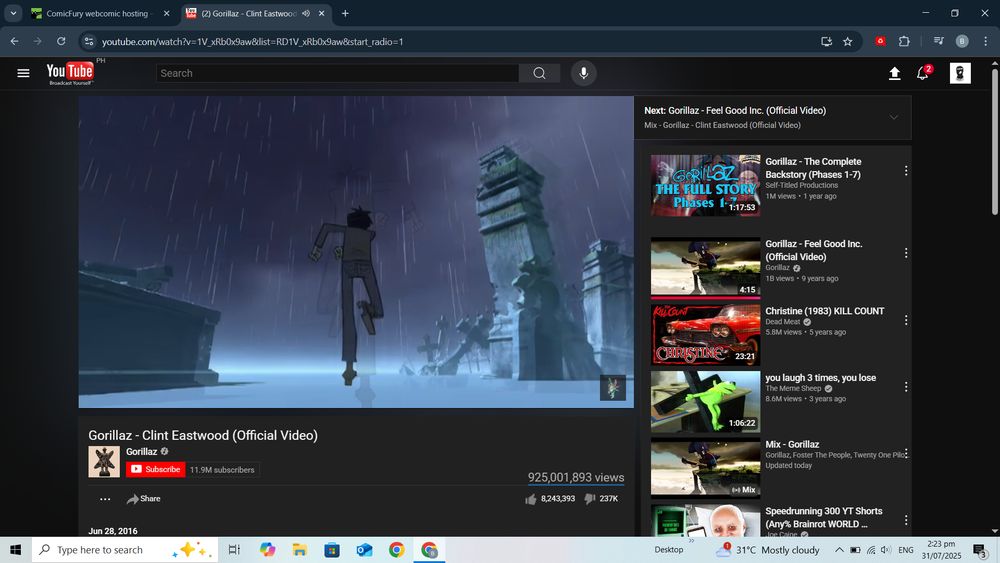Subscribe to the Gorillaz channel
The image size is (1000, 563).
[156, 469]
